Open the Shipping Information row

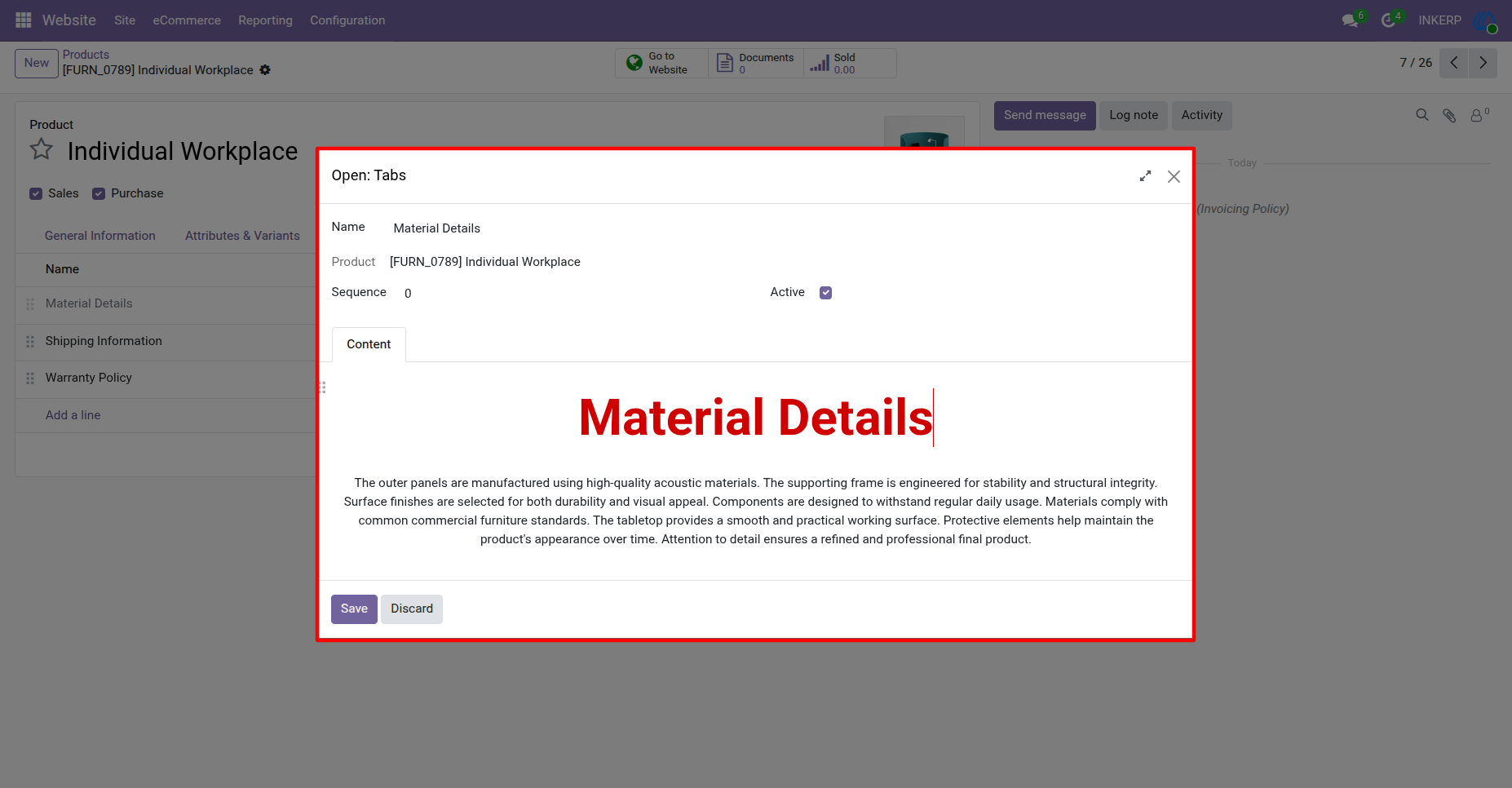tap(104, 341)
